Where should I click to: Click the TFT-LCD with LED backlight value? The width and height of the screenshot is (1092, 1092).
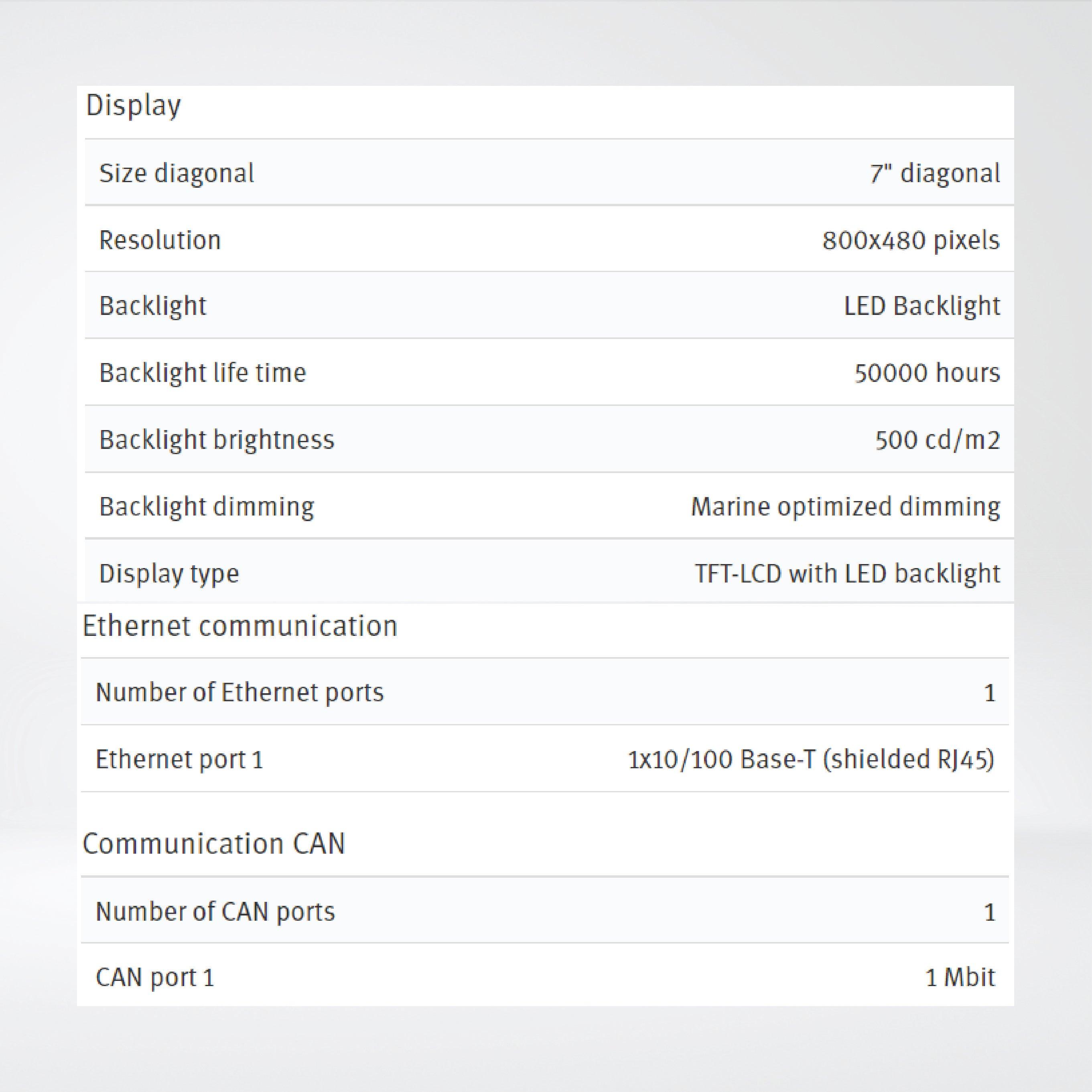coord(847,574)
